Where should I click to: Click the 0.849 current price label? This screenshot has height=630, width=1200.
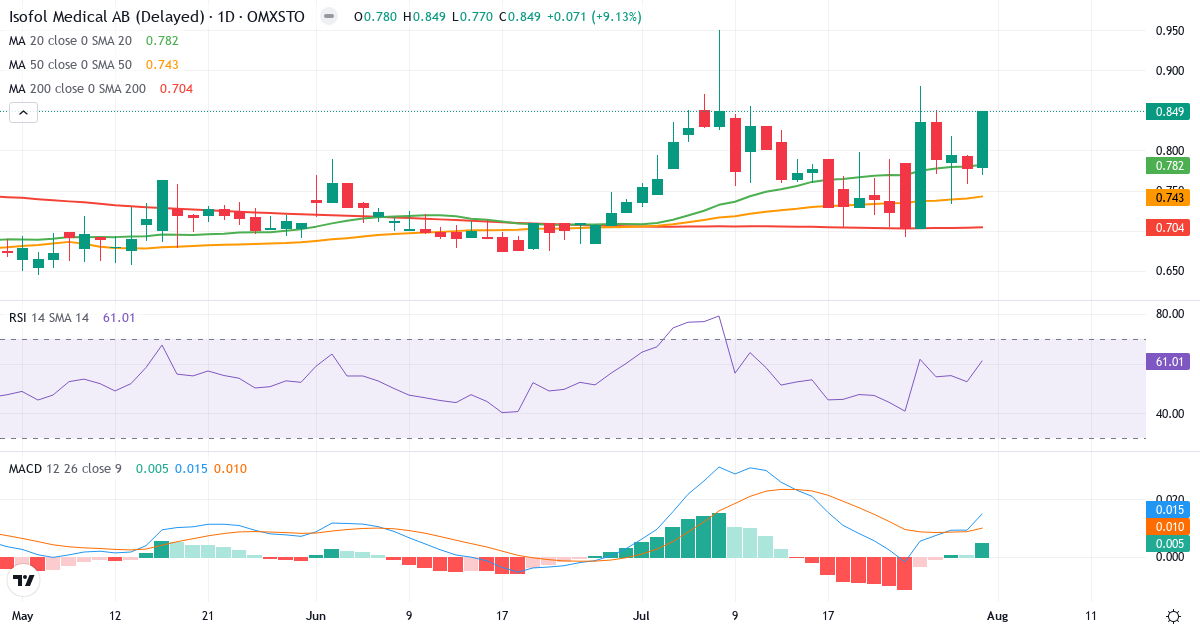pyautogui.click(x=1168, y=111)
